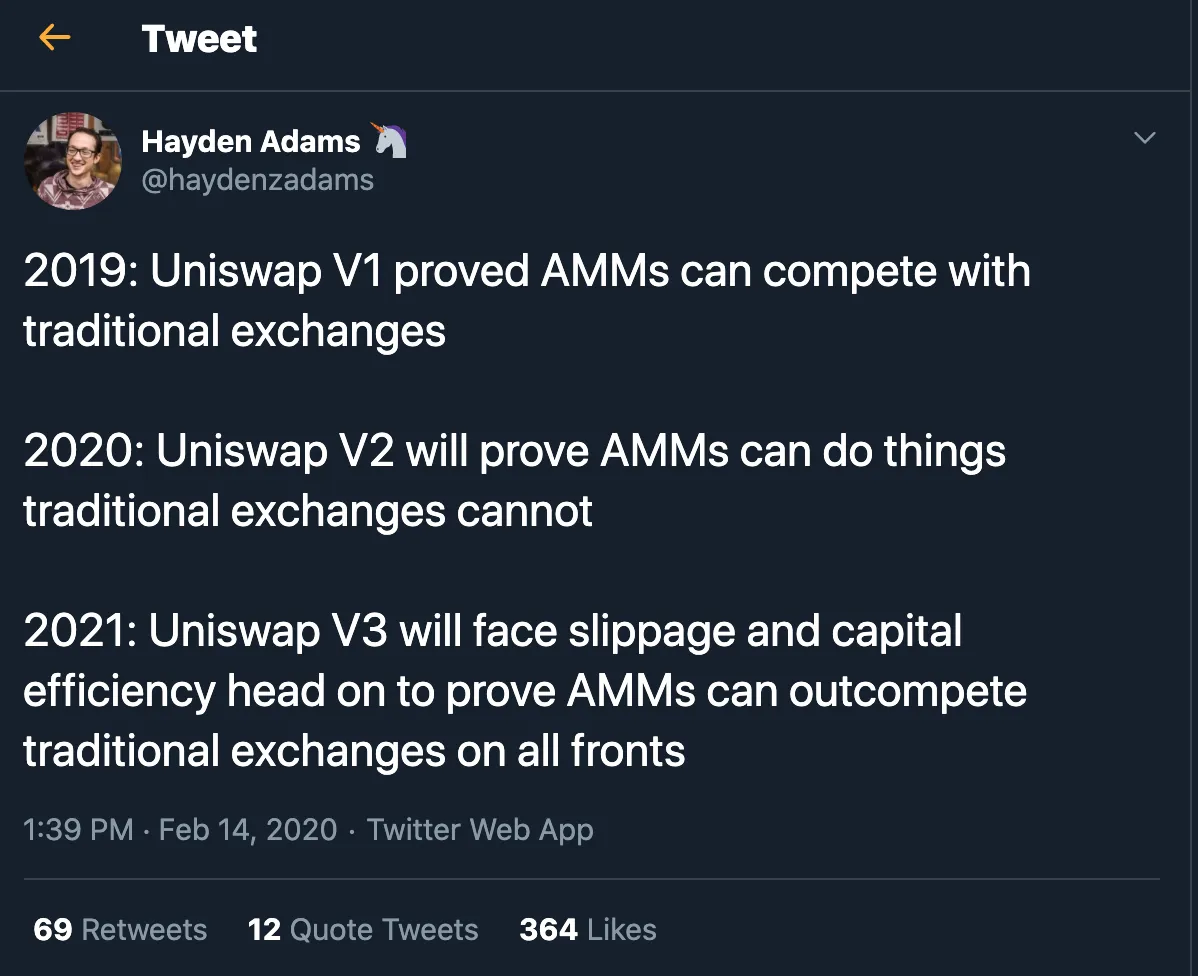Click the 'efficiency head on to prove' line
Image resolution: width=1198 pixels, height=976 pixels.
click(x=525, y=692)
